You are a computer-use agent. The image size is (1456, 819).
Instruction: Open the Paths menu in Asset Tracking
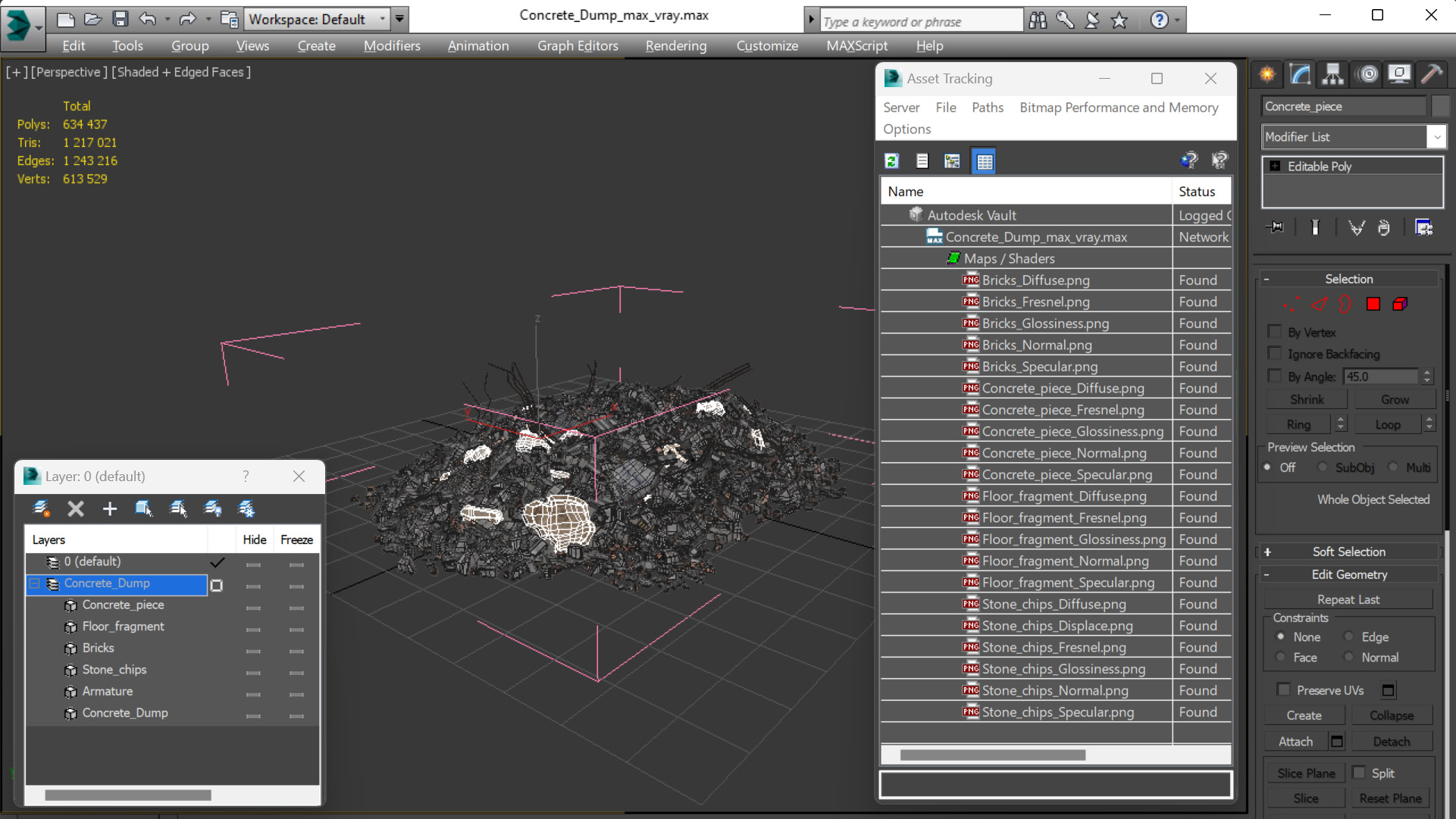pyautogui.click(x=988, y=108)
